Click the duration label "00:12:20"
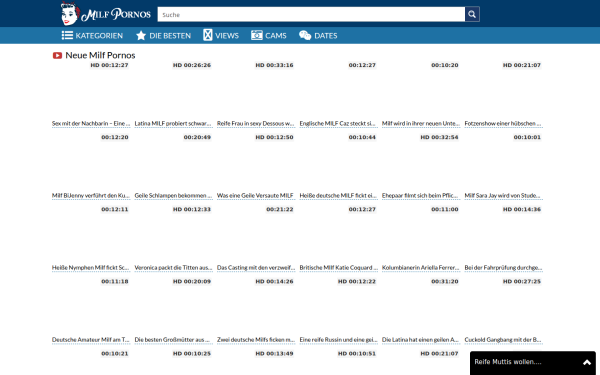Viewport: 600px width, 375px height. (x=115, y=137)
